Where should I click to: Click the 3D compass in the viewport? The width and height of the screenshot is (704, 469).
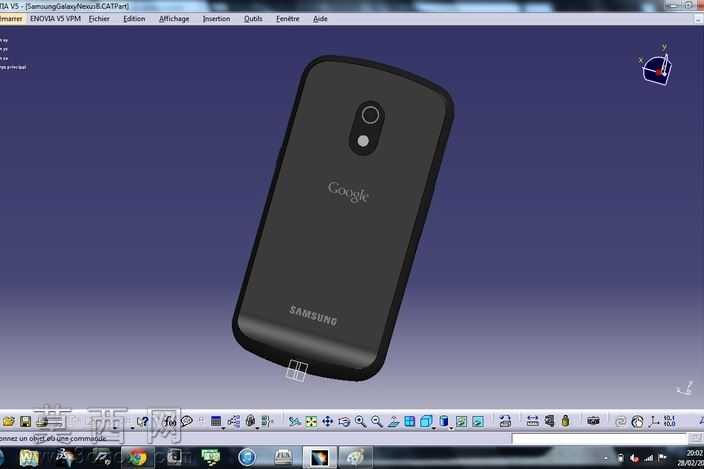[656, 67]
